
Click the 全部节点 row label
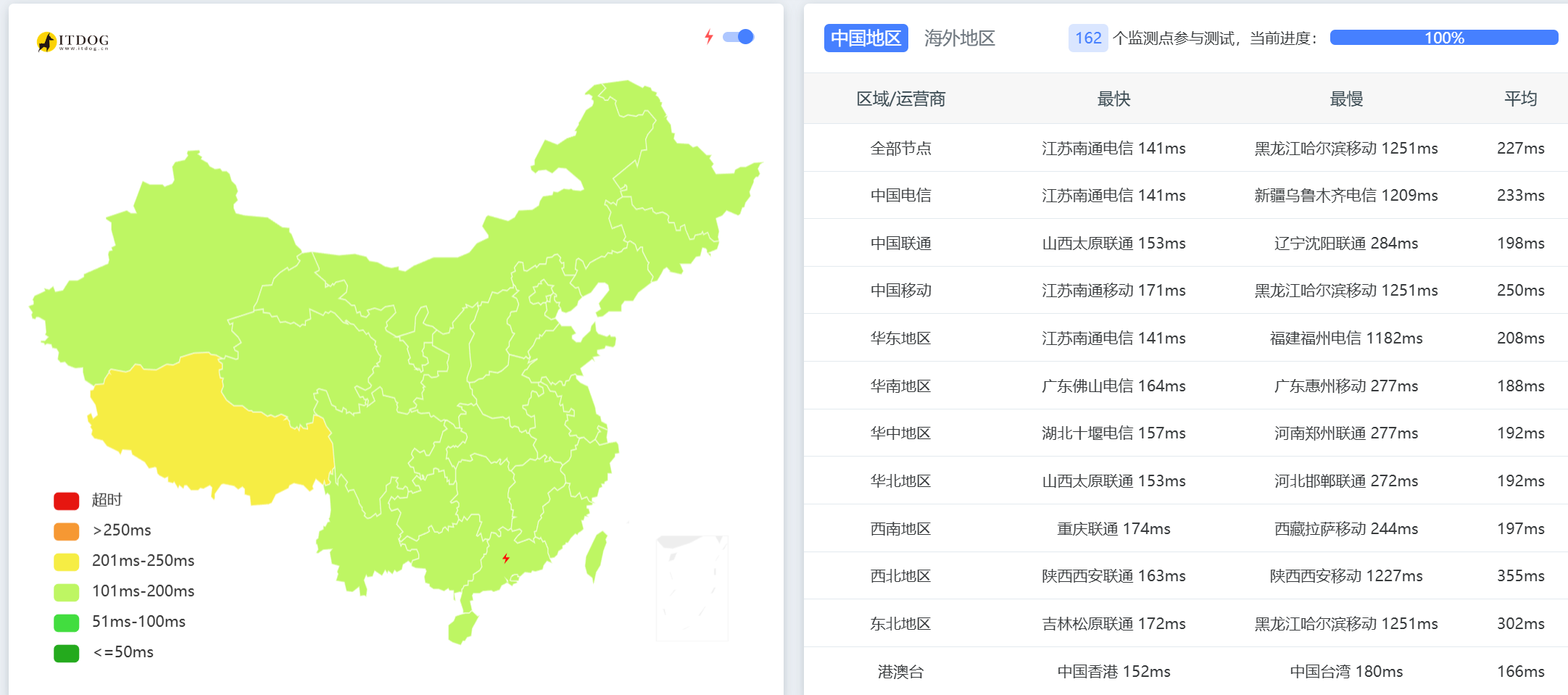(901, 148)
